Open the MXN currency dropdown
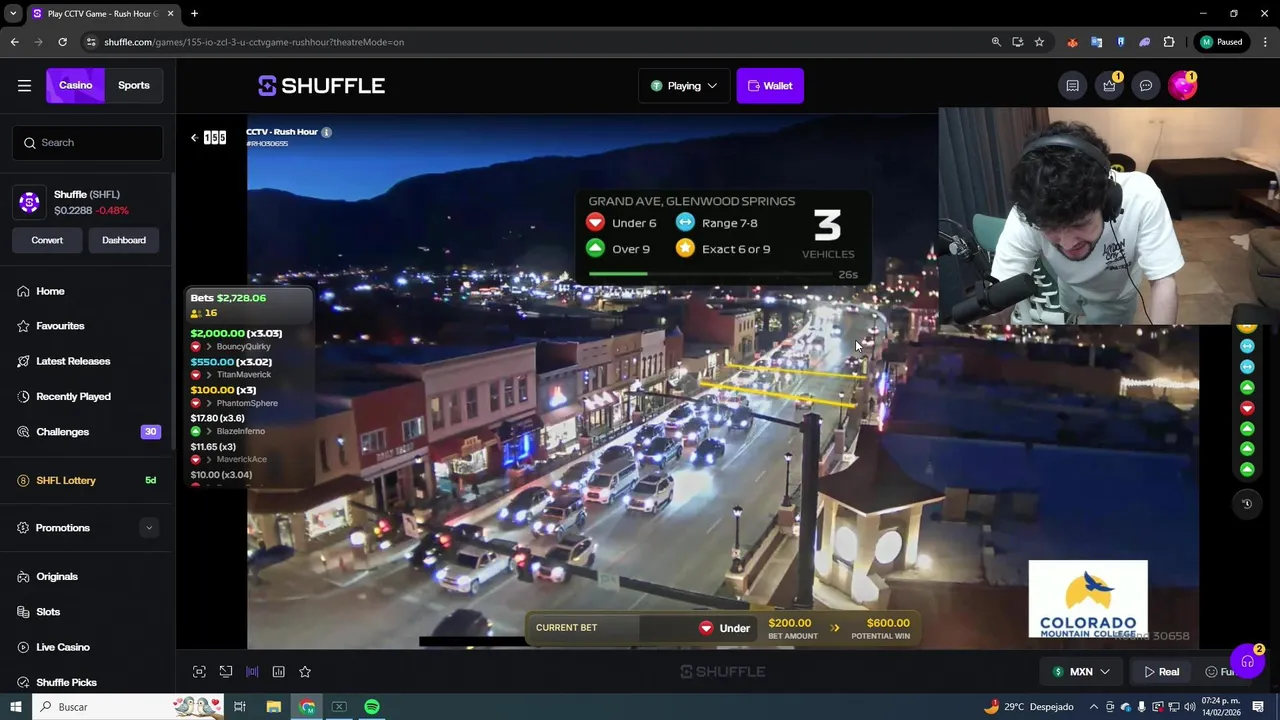This screenshot has height=720, width=1280. click(x=1081, y=672)
